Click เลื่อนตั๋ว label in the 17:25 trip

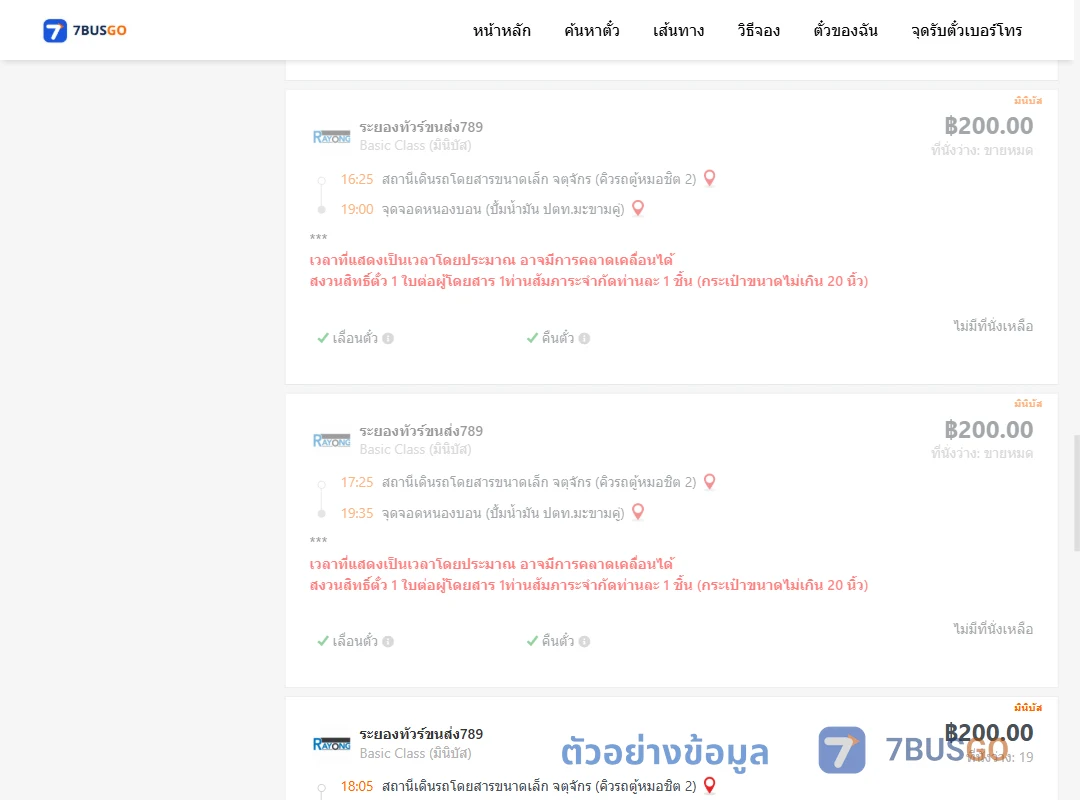355,641
